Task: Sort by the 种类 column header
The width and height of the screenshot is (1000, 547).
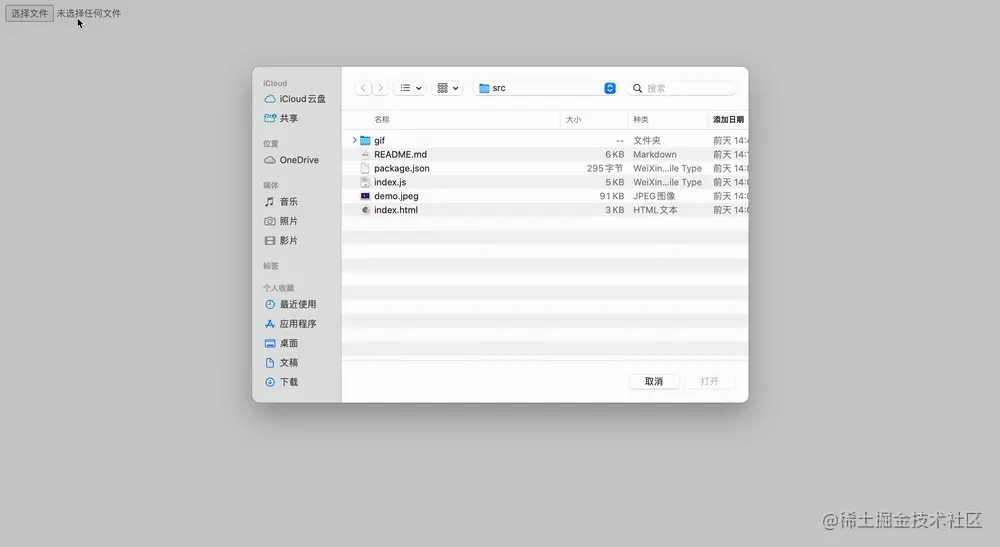Action: [x=641, y=119]
